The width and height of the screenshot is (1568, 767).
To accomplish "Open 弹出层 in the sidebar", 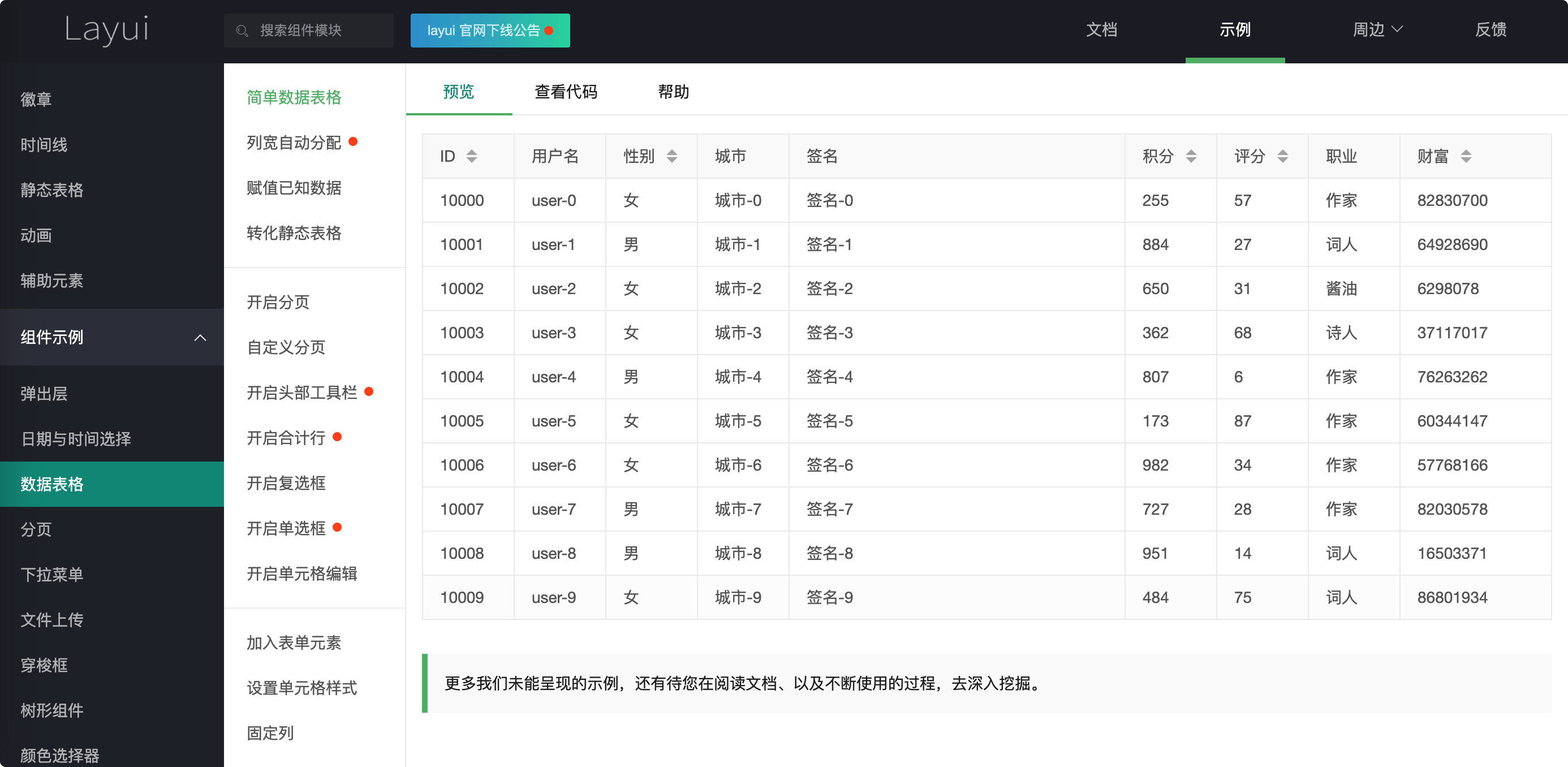I will point(112,394).
